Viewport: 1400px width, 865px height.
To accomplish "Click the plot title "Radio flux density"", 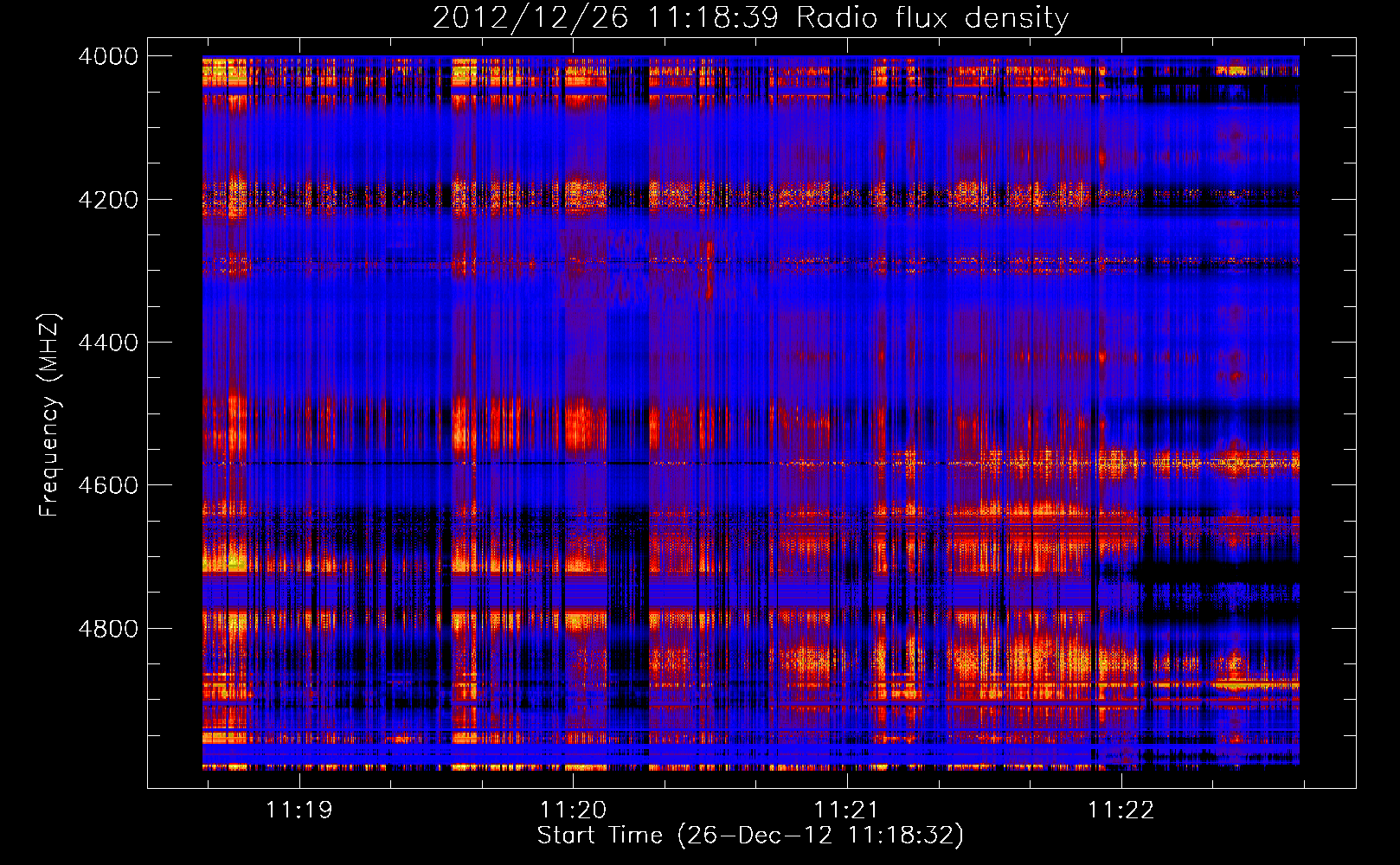I will click(932, 18).
